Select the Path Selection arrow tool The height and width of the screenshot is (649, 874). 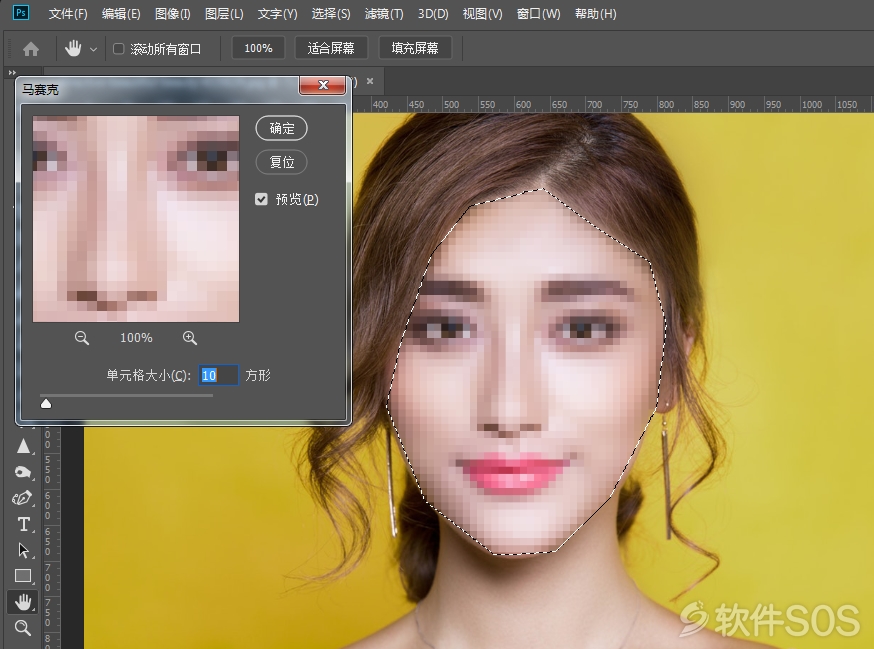tap(23, 550)
